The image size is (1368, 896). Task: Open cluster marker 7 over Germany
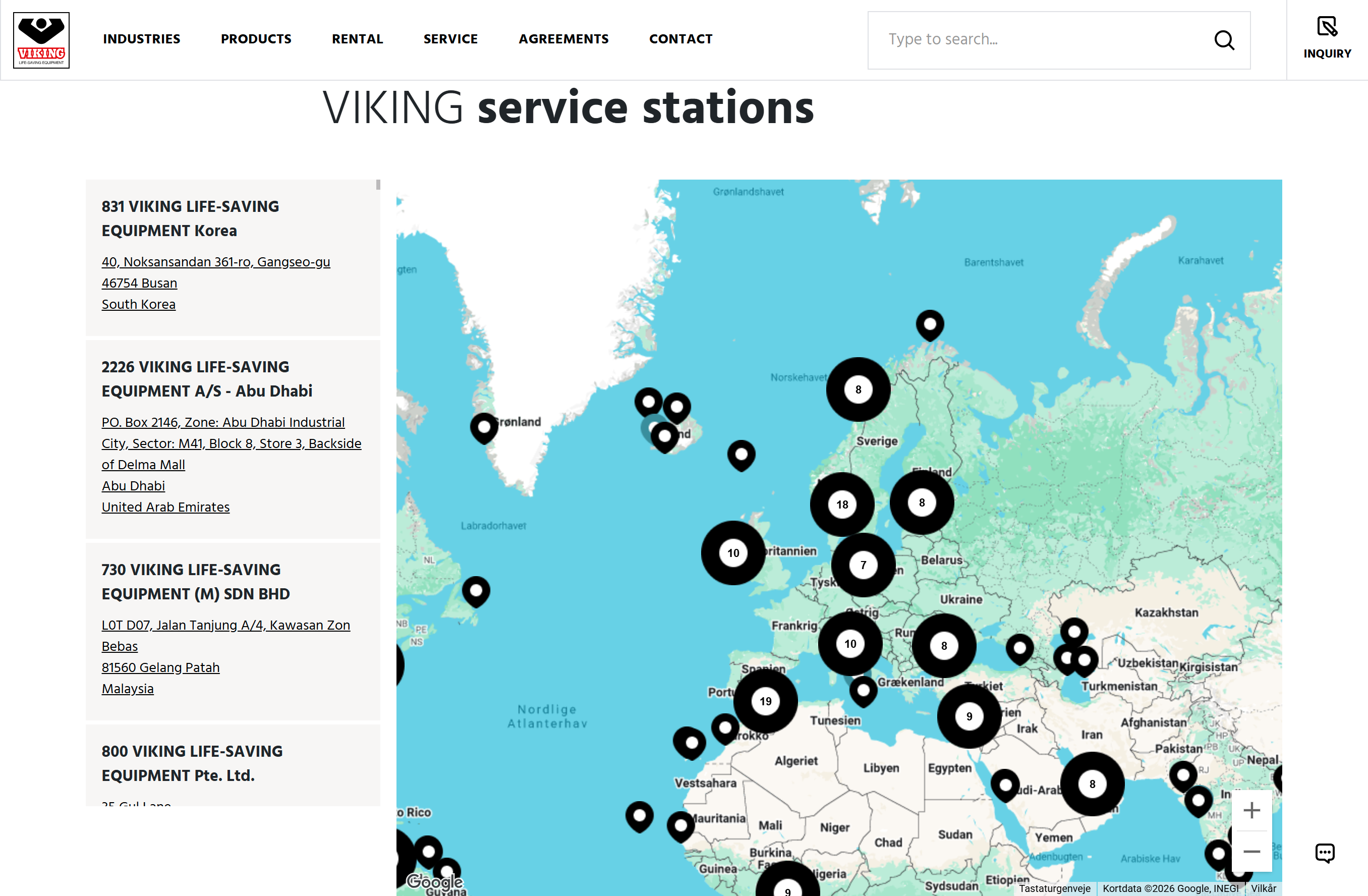pyautogui.click(x=863, y=565)
